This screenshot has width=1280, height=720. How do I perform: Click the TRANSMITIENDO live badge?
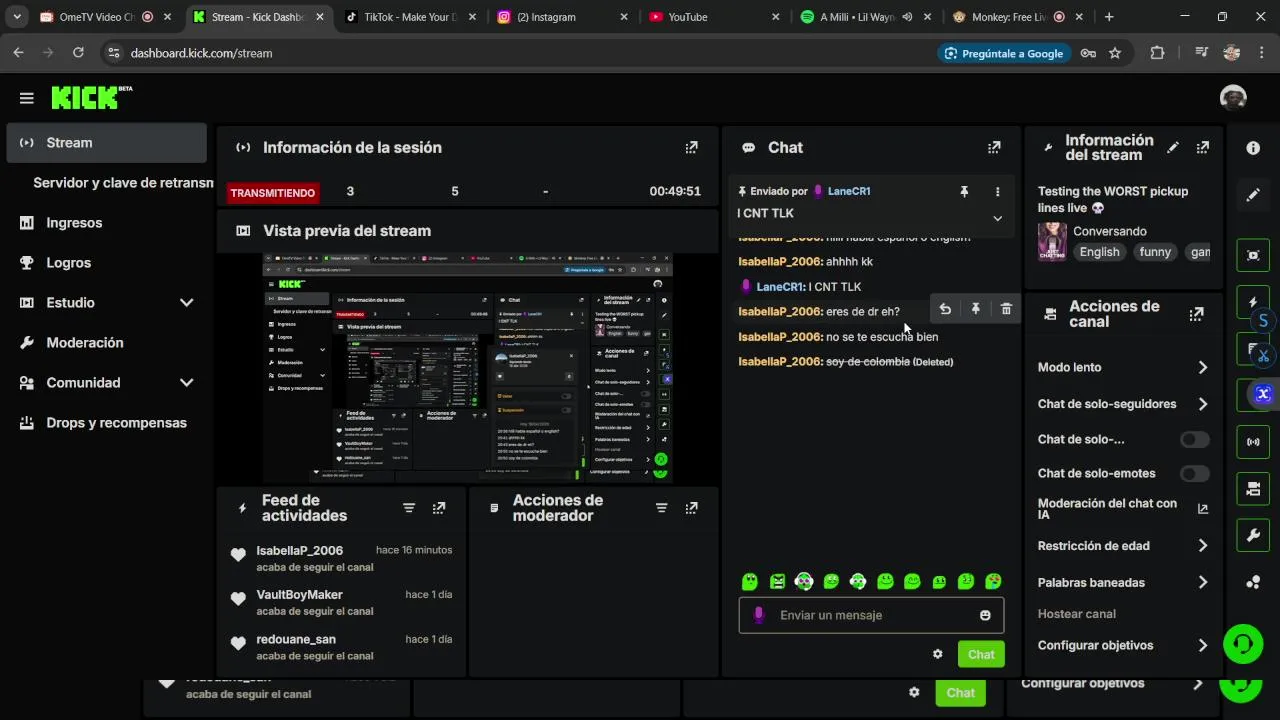click(x=272, y=193)
